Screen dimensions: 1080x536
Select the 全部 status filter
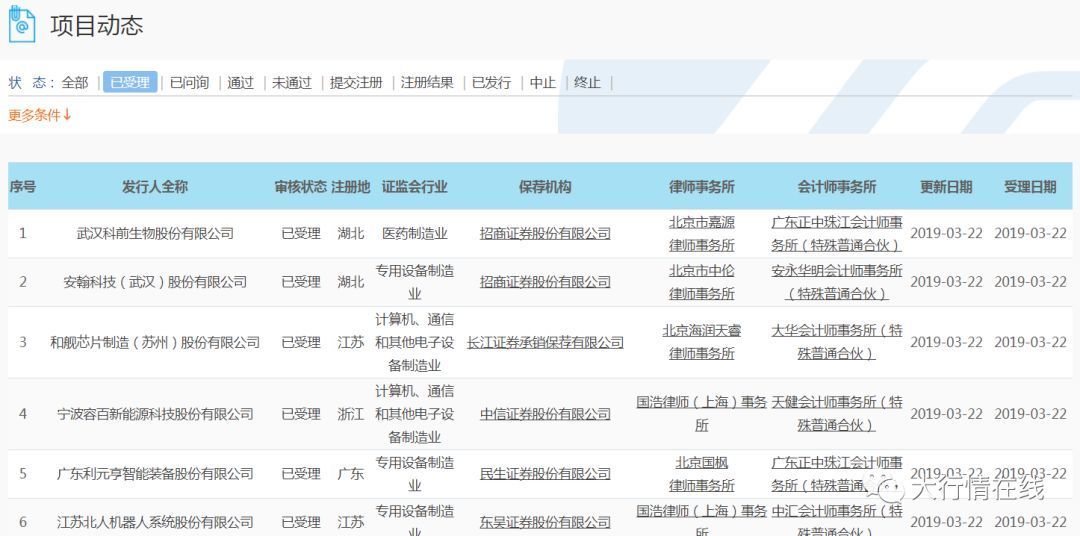pos(75,83)
